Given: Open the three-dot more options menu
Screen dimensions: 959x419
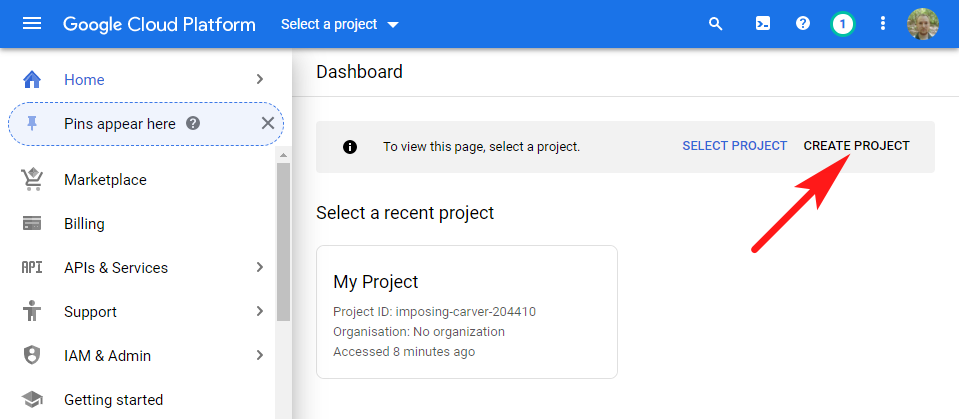Looking at the screenshot, I should coord(883,24).
